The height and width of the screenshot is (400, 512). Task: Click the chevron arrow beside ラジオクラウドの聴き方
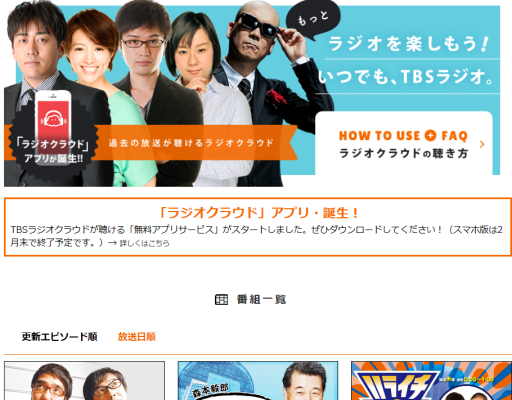coord(482,144)
